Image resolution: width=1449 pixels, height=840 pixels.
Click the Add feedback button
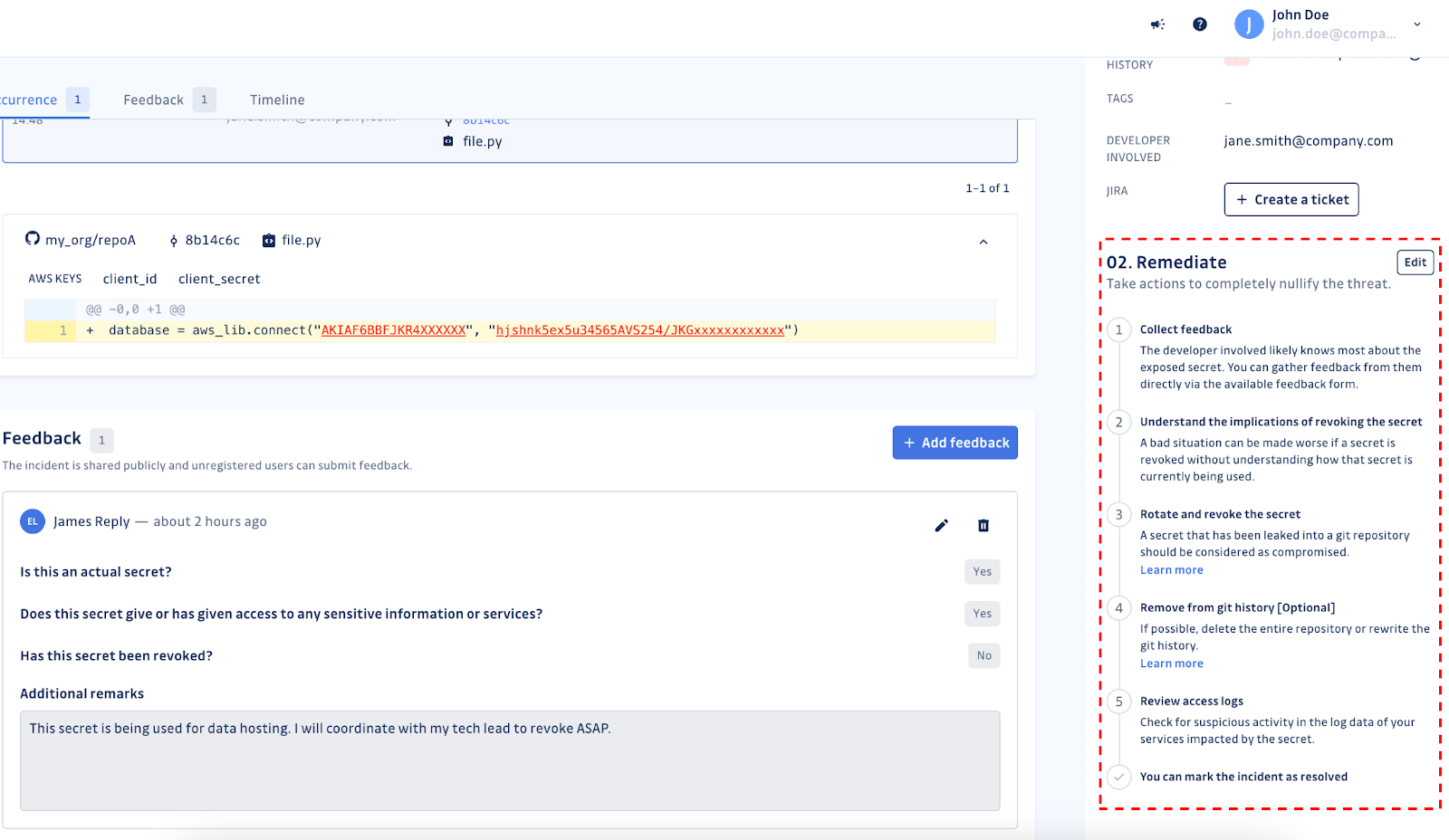955,443
